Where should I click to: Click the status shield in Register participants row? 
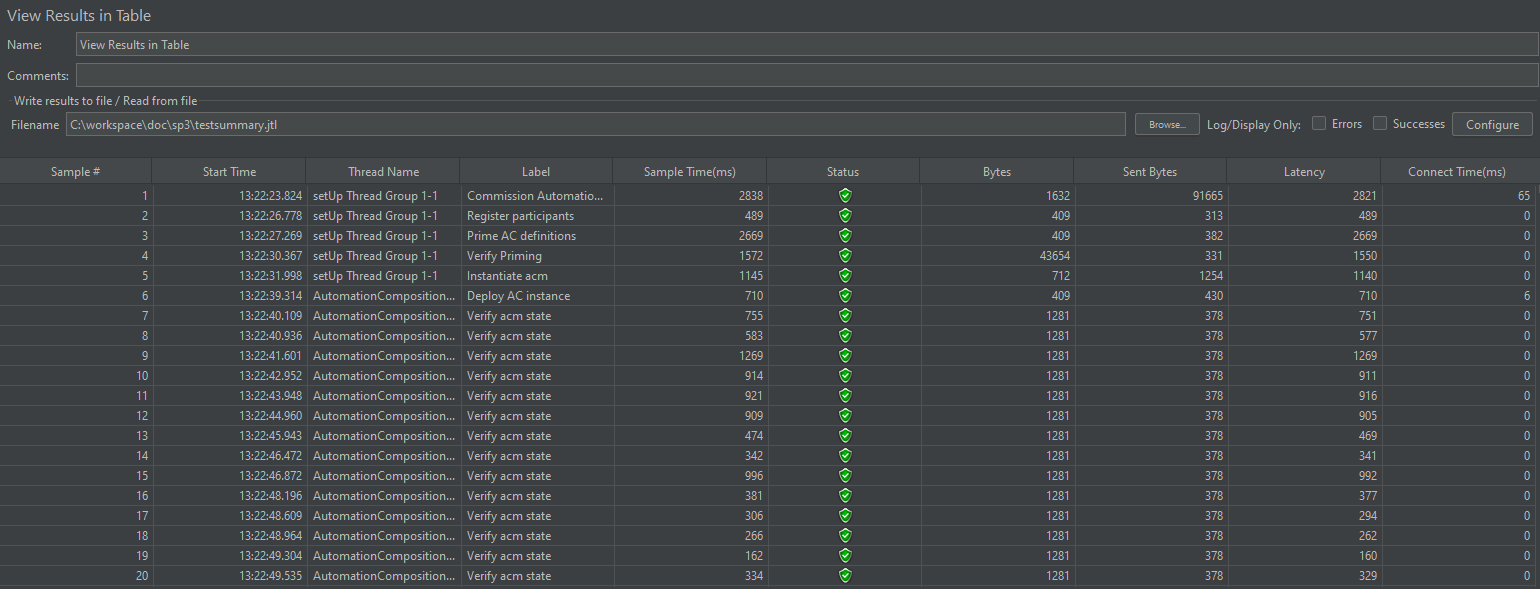(844, 216)
